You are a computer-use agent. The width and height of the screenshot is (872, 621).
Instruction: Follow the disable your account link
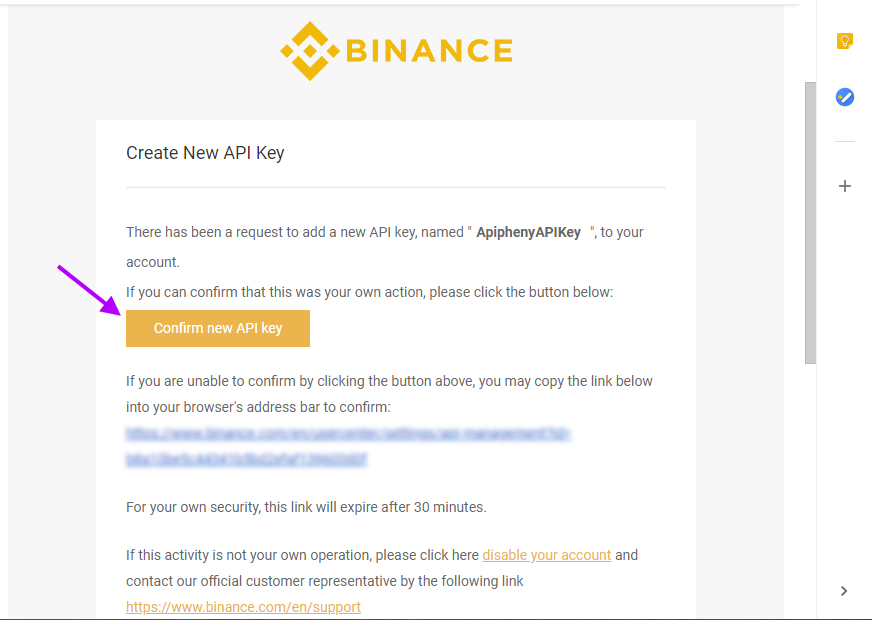click(x=546, y=555)
